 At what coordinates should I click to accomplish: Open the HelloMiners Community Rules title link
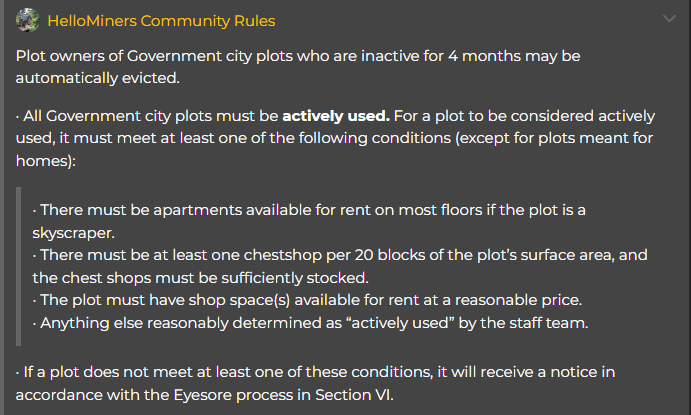[161, 20]
